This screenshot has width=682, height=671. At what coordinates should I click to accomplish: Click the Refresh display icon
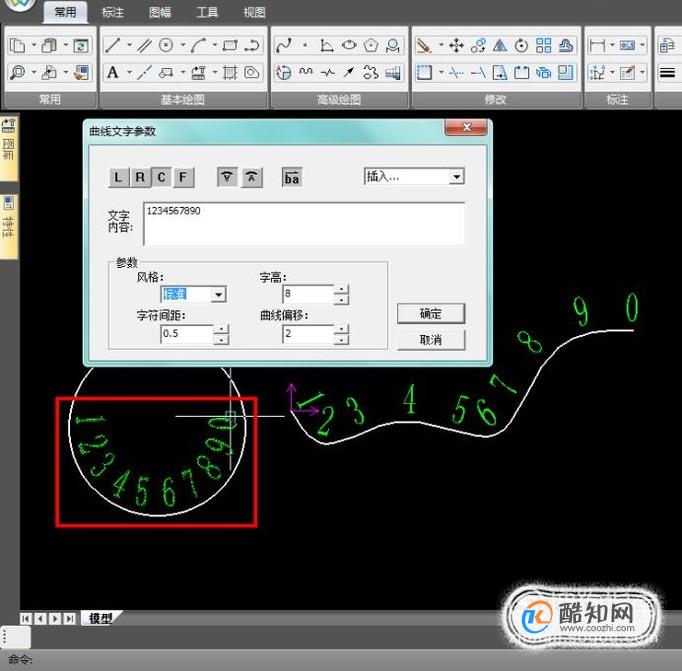81,45
